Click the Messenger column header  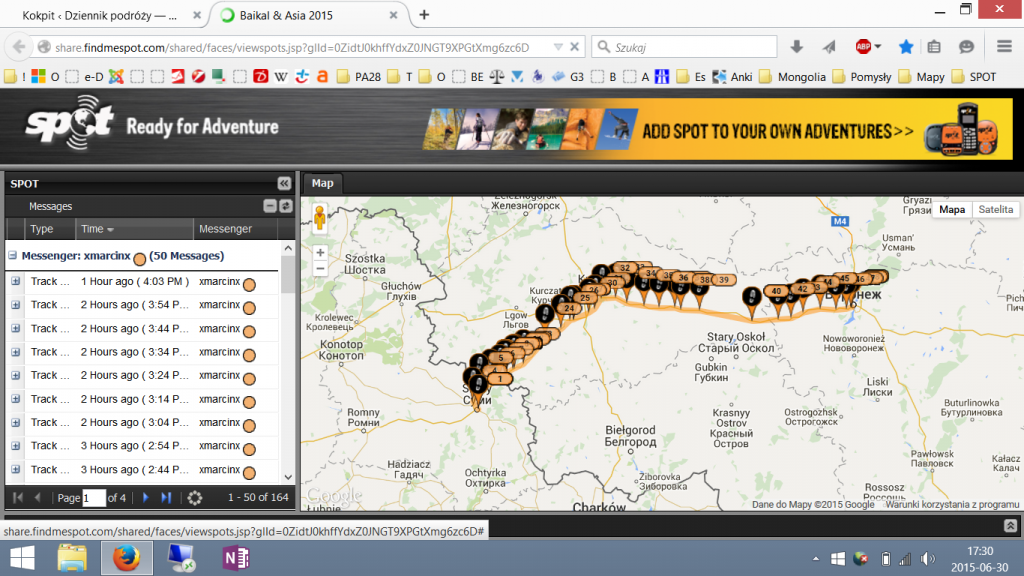click(235, 229)
